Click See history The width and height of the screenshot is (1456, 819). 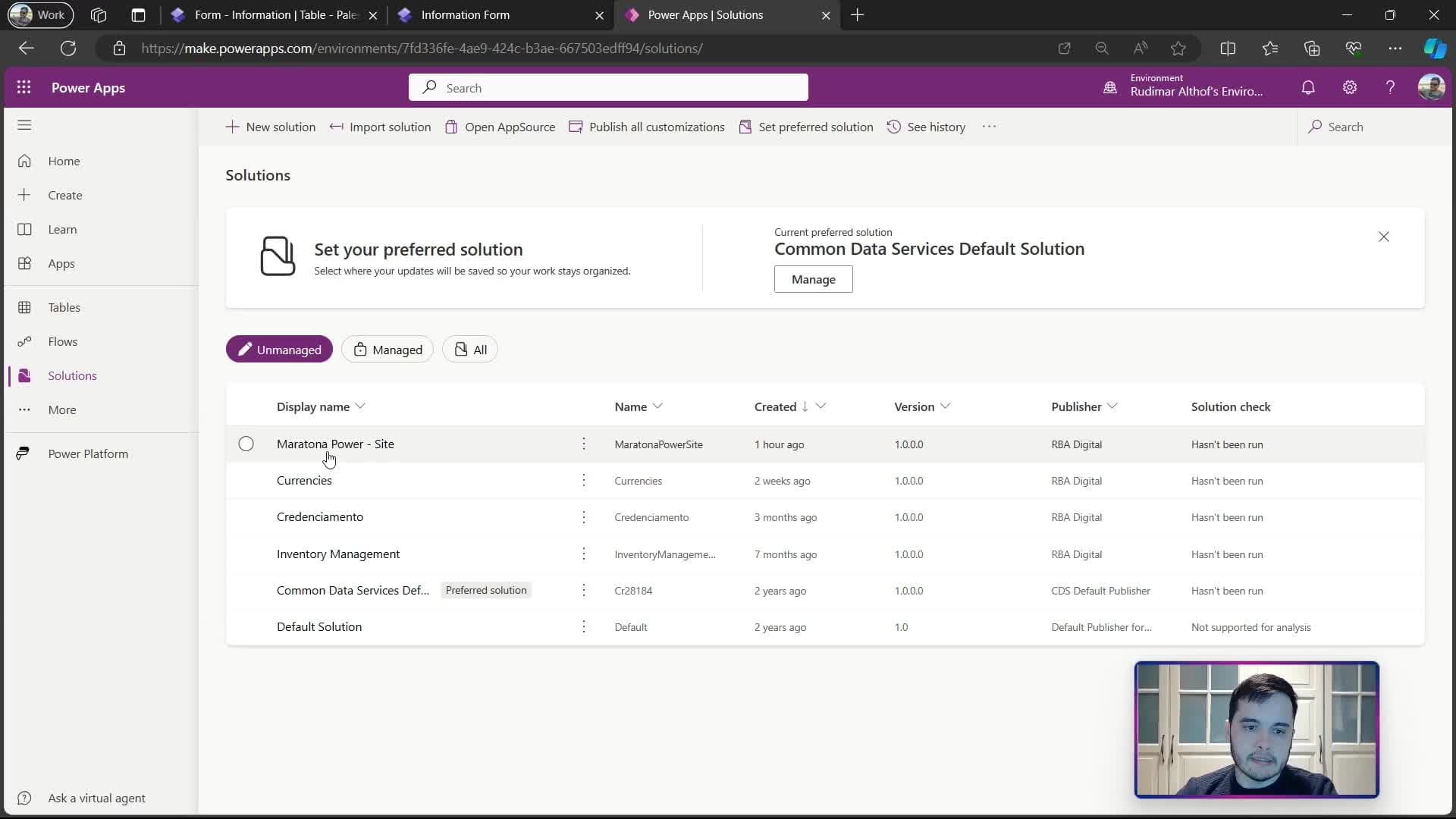coord(926,127)
